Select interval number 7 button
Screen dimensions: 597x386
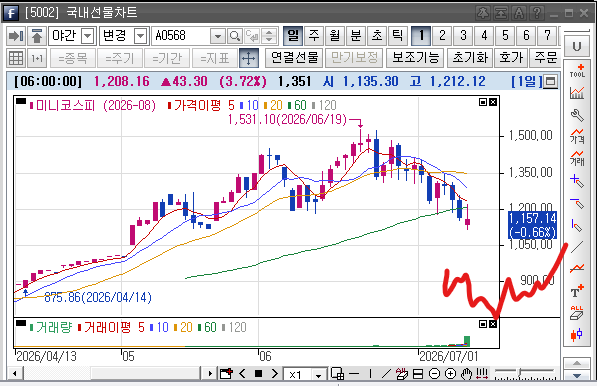pos(548,36)
